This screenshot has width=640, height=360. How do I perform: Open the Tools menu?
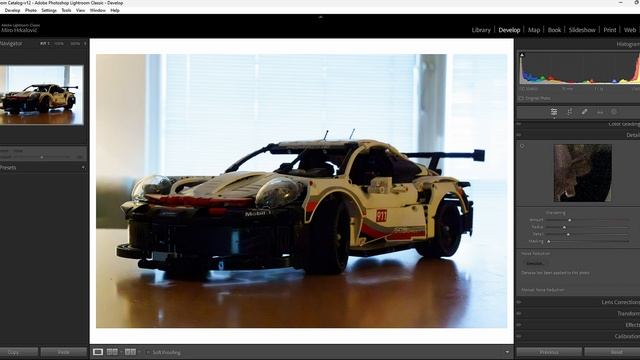(66, 11)
